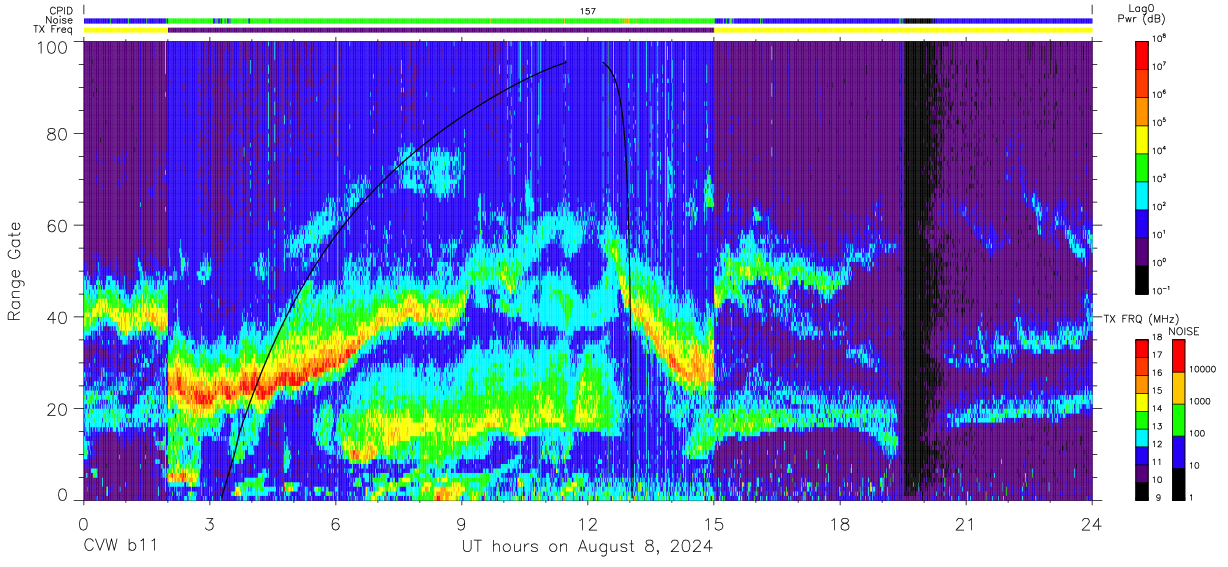Click the CPID value '157'

pos(588,11)
